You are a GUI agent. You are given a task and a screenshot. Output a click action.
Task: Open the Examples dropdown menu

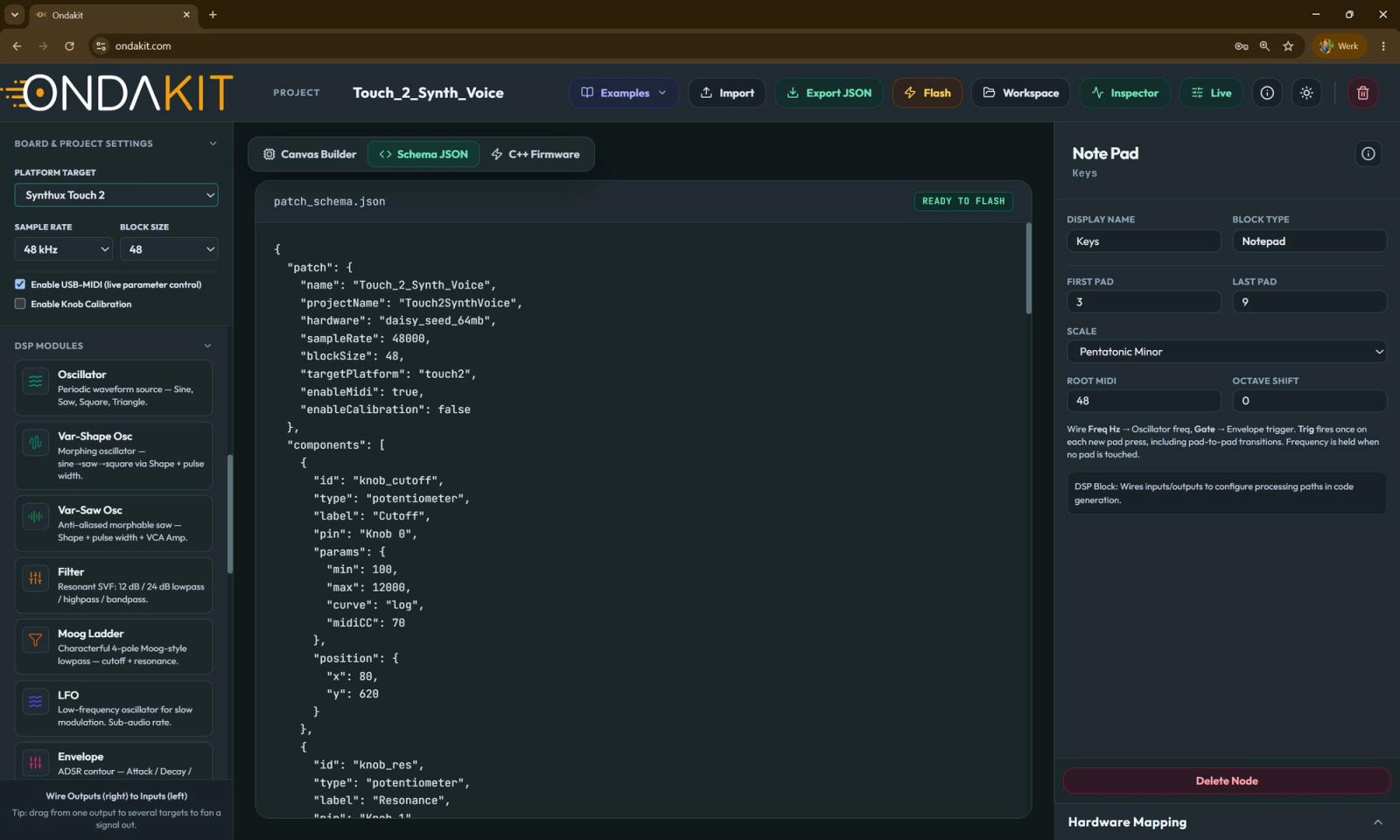pyautogui.click(x=624, y=93)
